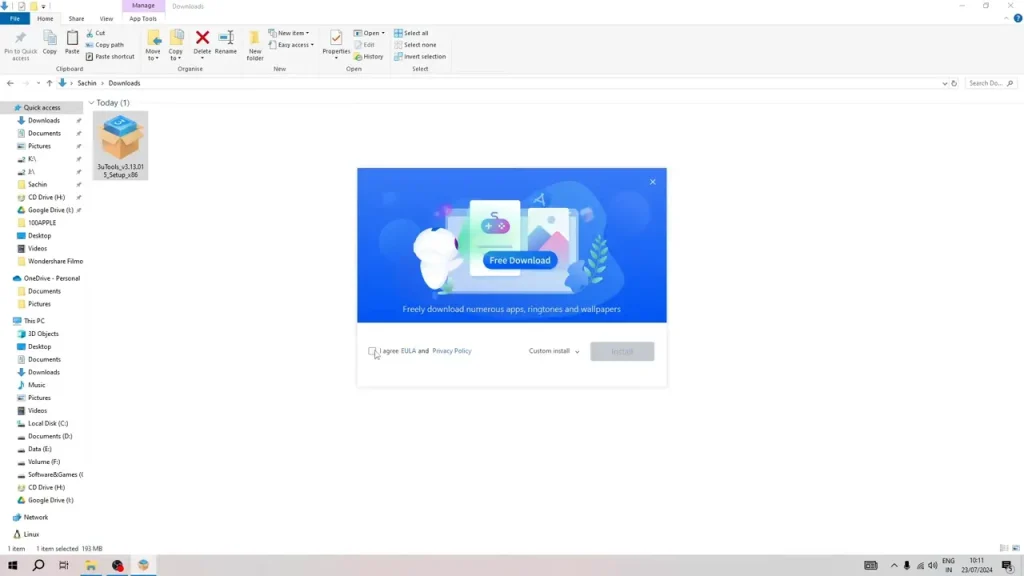Open pinned Downloads under Quick access
1024x576 pixels.
pos(44,120)
